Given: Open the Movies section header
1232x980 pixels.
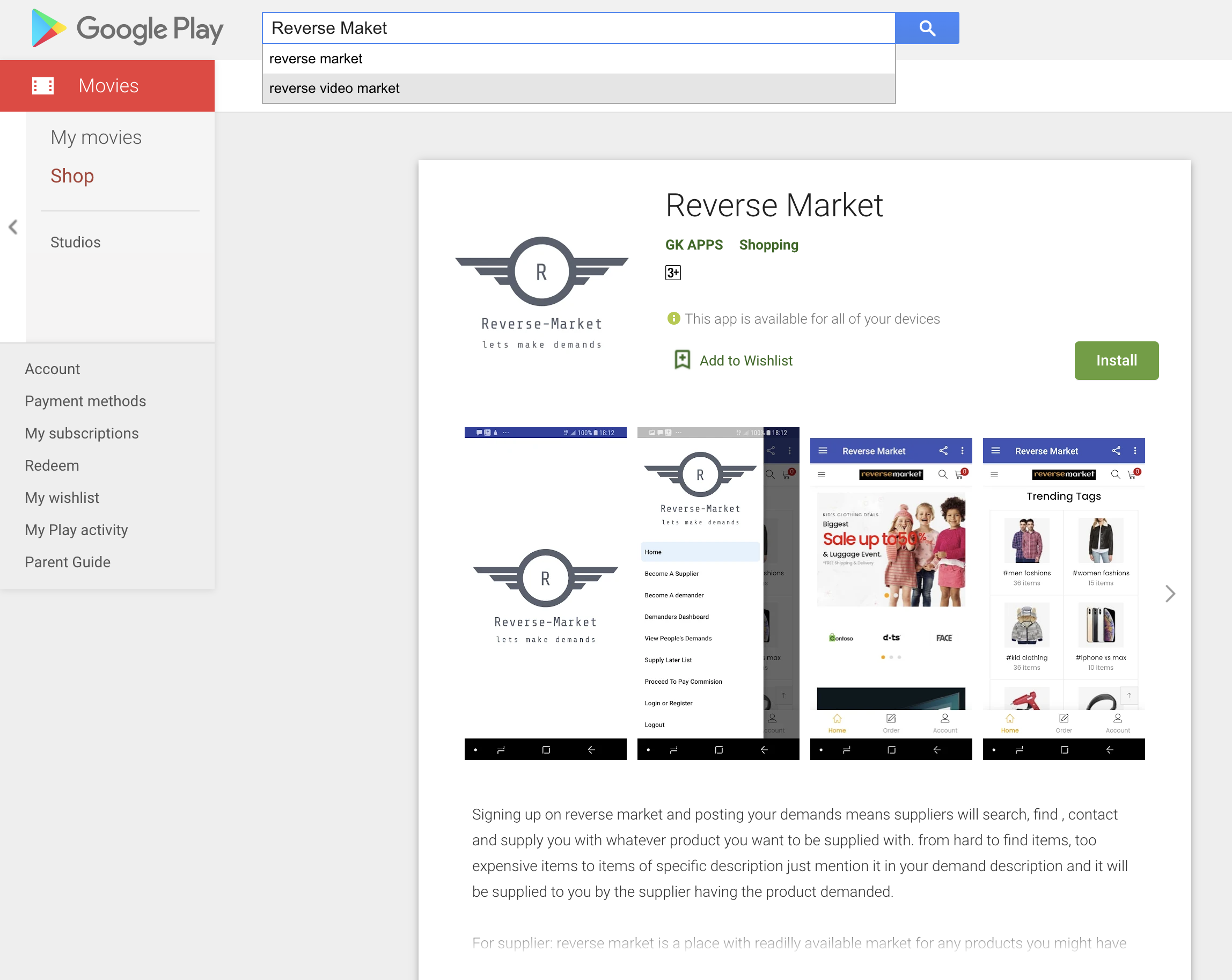Looking at the screenshot, I should [x=107, y=86].
